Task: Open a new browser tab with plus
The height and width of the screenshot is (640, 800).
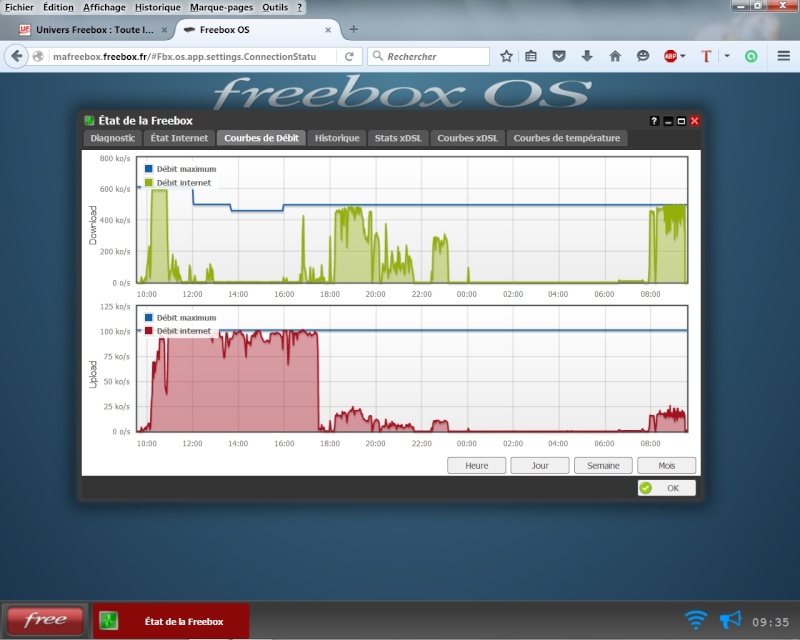Action: tap(354, 30)
